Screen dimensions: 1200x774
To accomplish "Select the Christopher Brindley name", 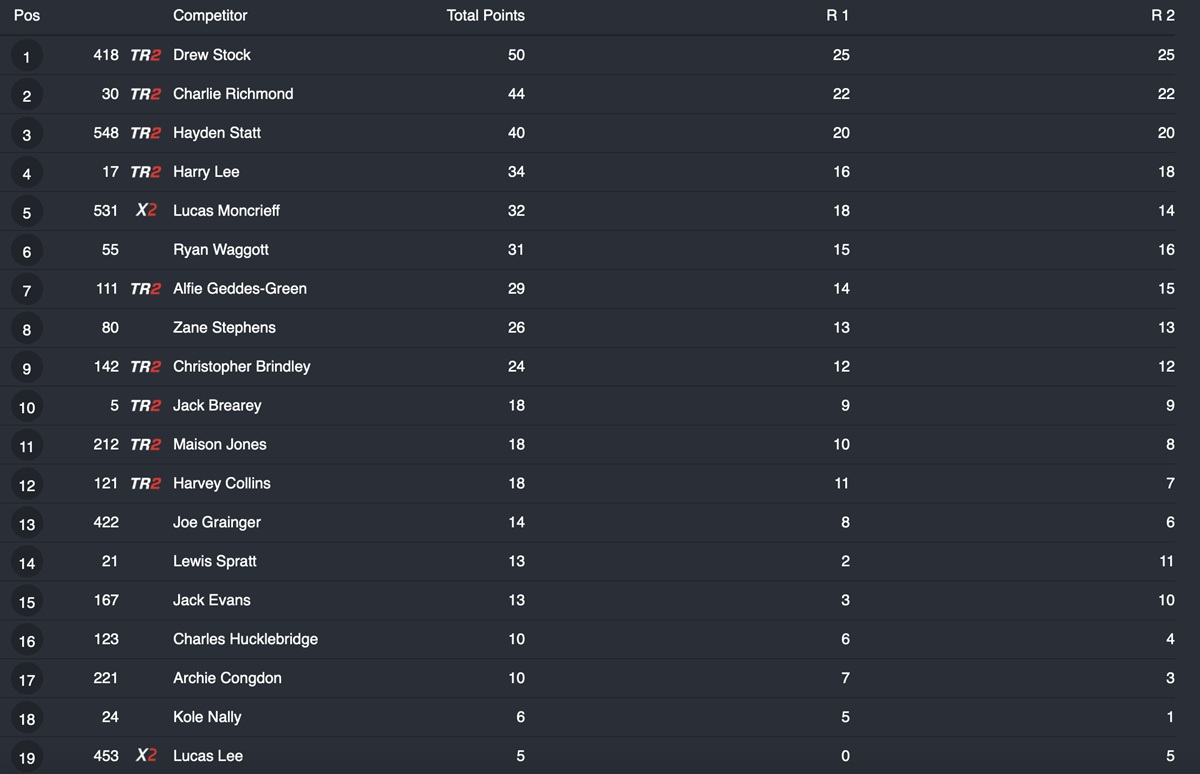I will pyautogui.click(x=241, y=367).
